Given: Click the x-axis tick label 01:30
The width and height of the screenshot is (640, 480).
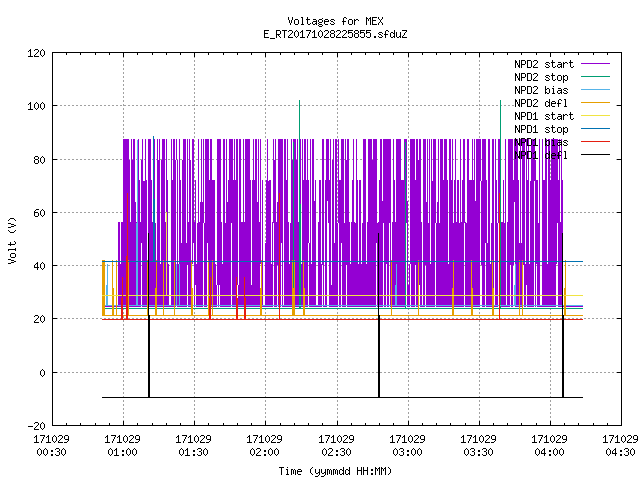Looking at the screenshot, I should click(193, 453).
